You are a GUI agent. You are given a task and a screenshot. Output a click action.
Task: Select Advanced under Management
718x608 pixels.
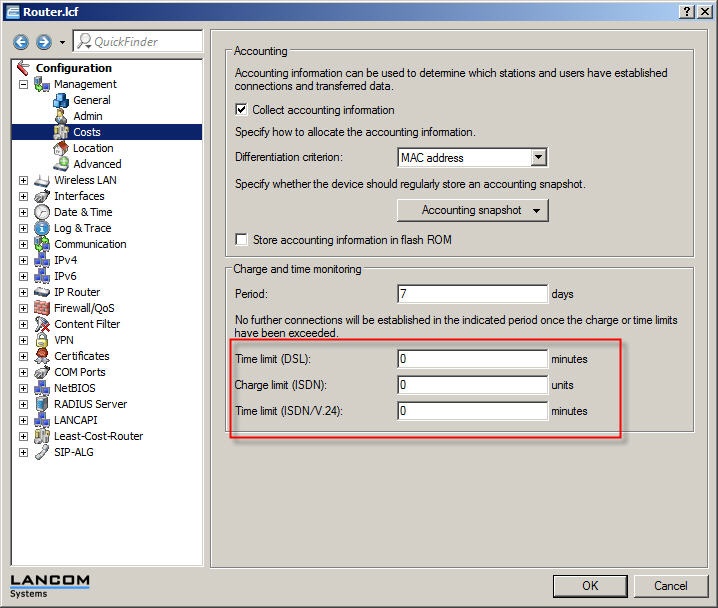[x=97, y=164]
